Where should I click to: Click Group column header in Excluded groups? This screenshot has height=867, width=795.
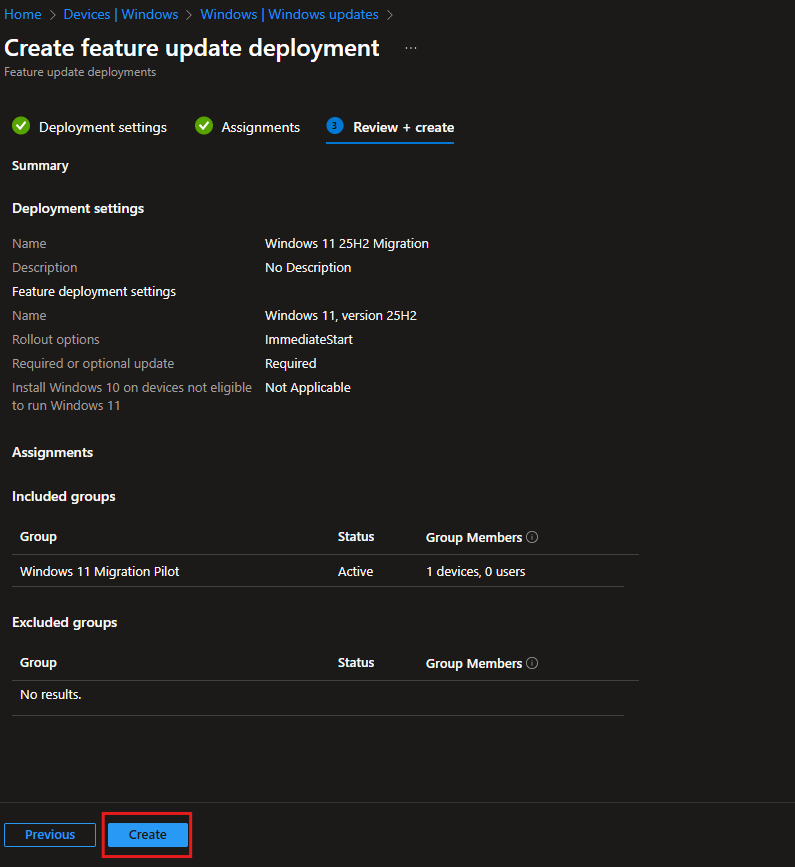pyautogui.click(x=38, y=663)
